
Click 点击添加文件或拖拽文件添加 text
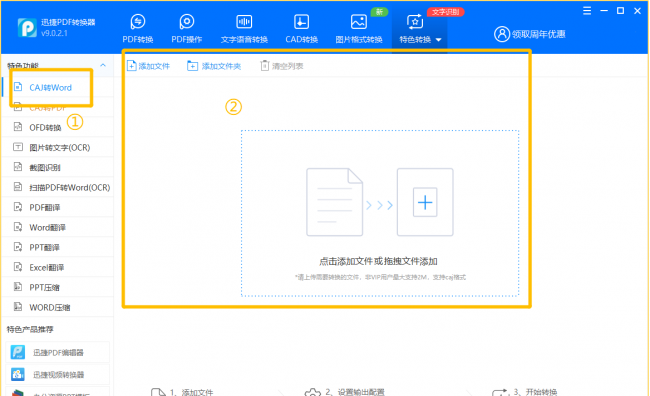[378, 261]
